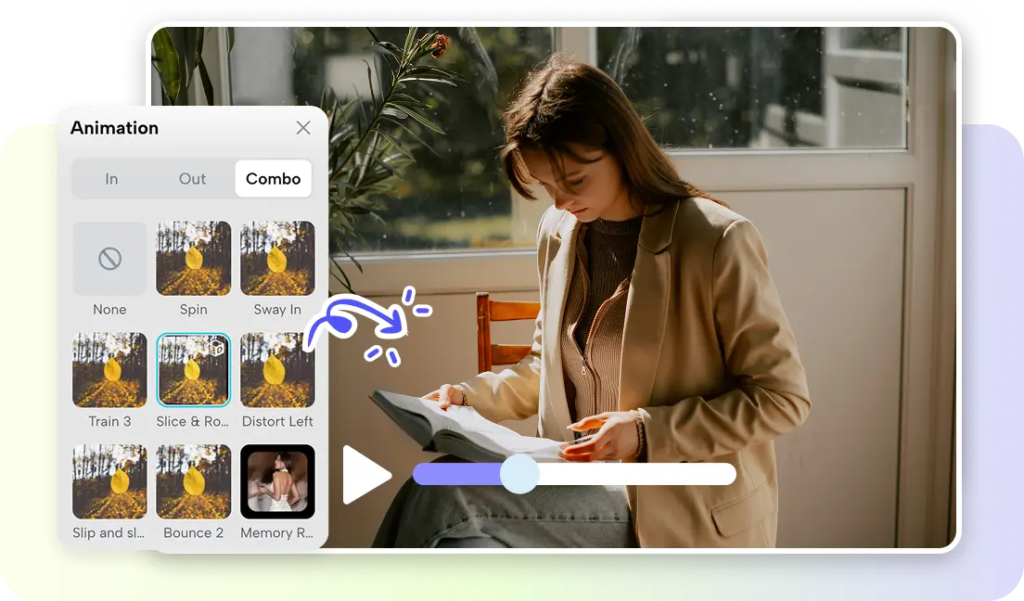The image size is (1024, 601).
Task: Switch to the In animation tab
Action: point(112,178)
